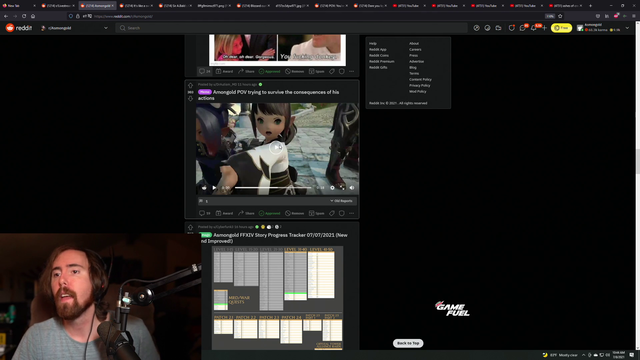The height and width of the screenshot is (360, 640).
Task: Share the top meme post
Action: tap(246, 71)
